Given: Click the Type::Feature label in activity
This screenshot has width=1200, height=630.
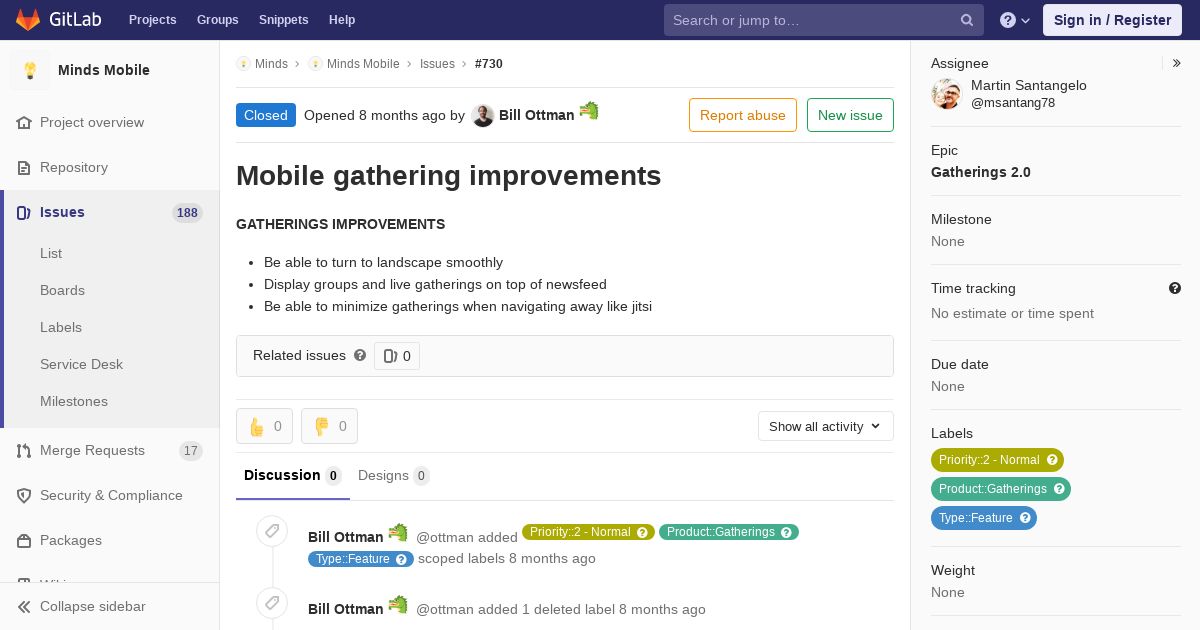Looking at the screenshot, I should pos(361,559).
